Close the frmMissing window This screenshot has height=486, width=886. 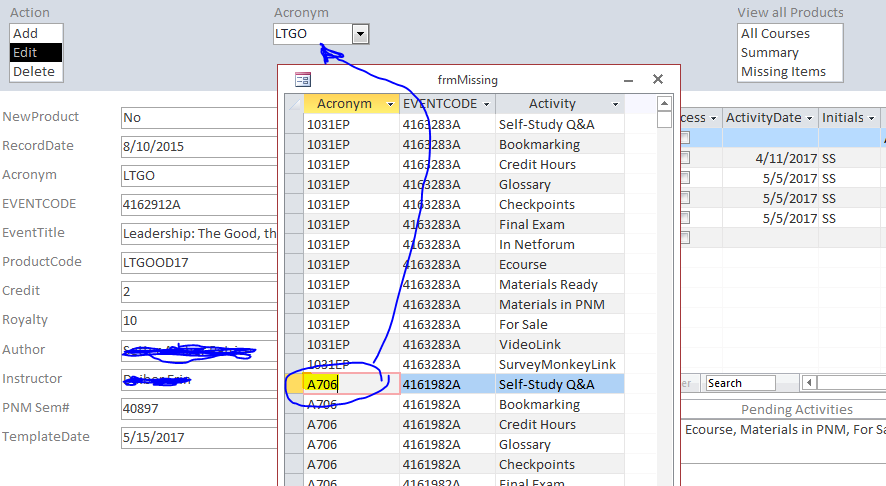tap(658, 79)
